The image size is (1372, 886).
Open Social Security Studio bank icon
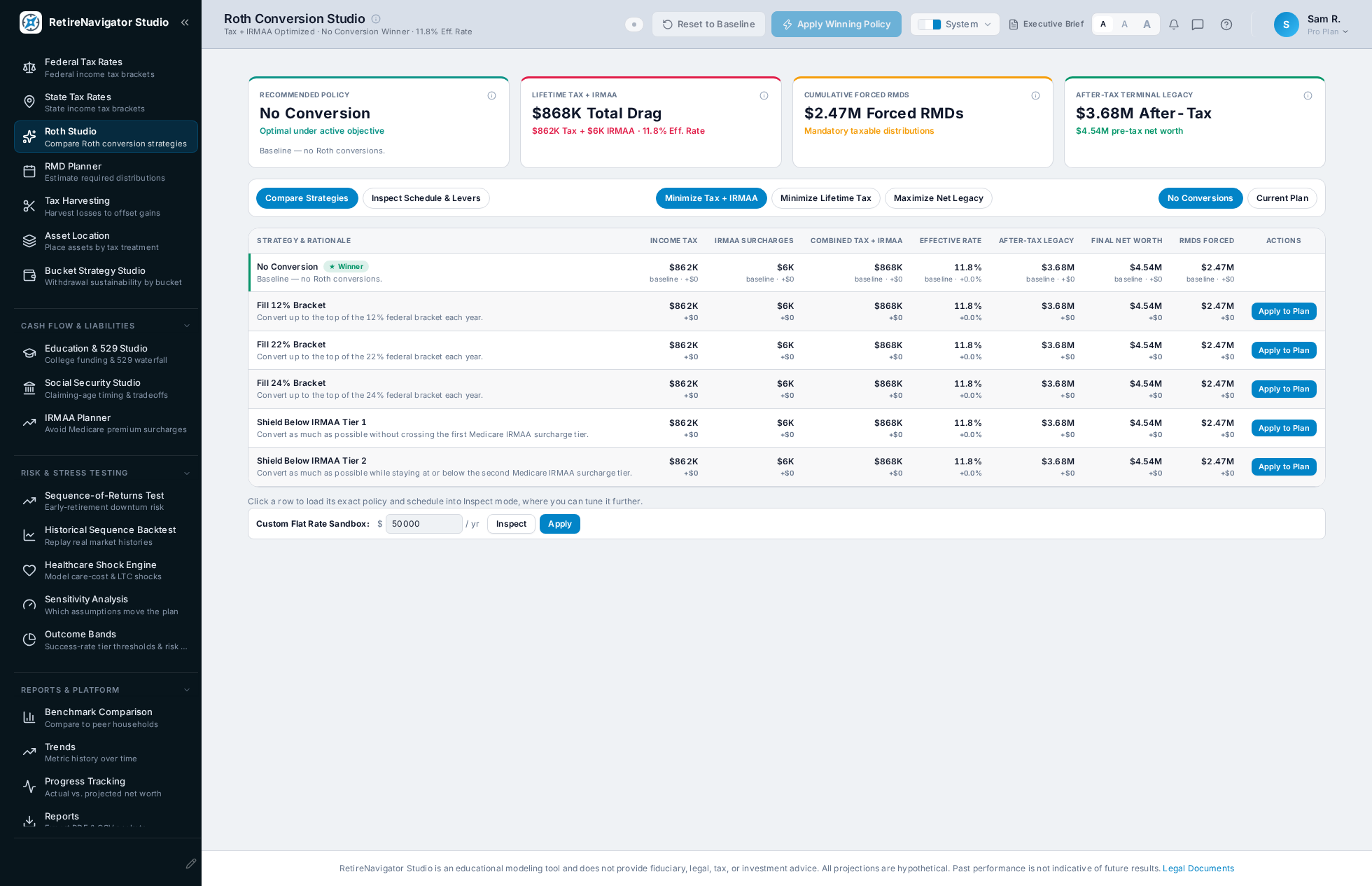[x=29, y=389]
